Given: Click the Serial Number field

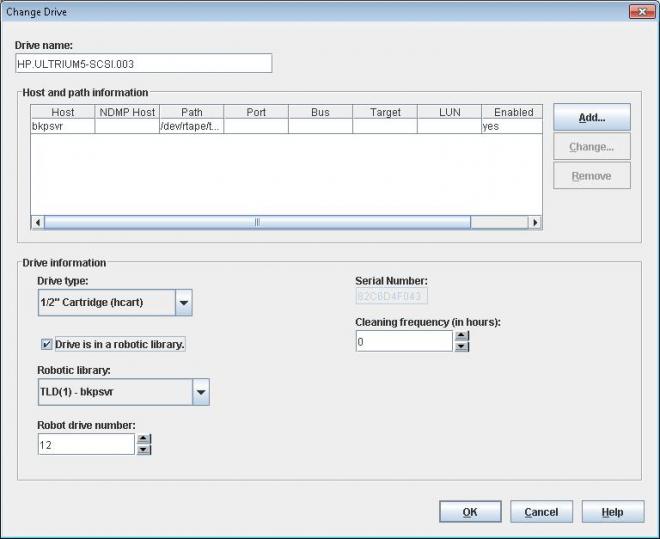Looking at the screenshot, I should (x=391, y=296).
